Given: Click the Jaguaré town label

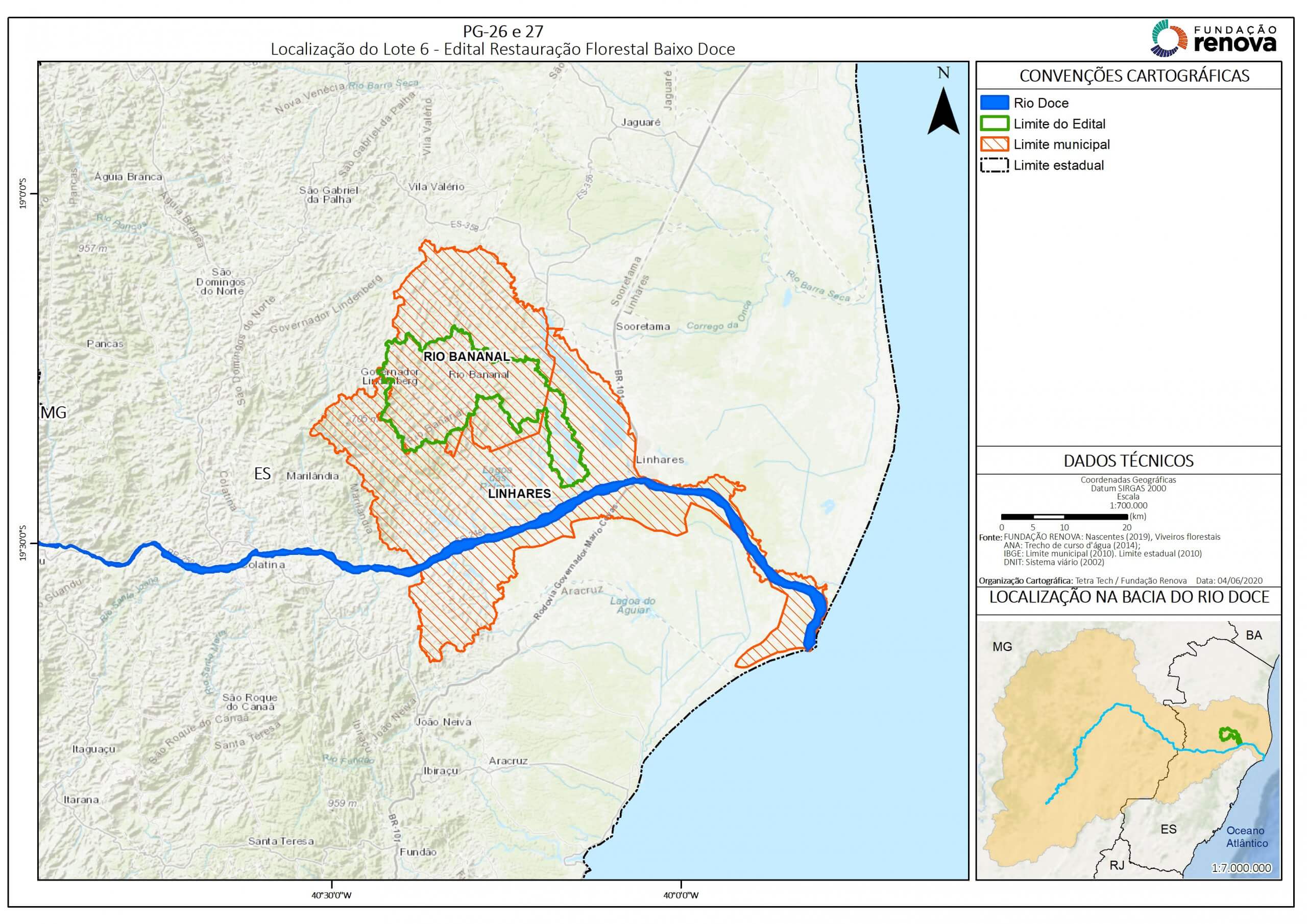Looking at the screenshot, I should pyautogui.click(x=641, y=123).
